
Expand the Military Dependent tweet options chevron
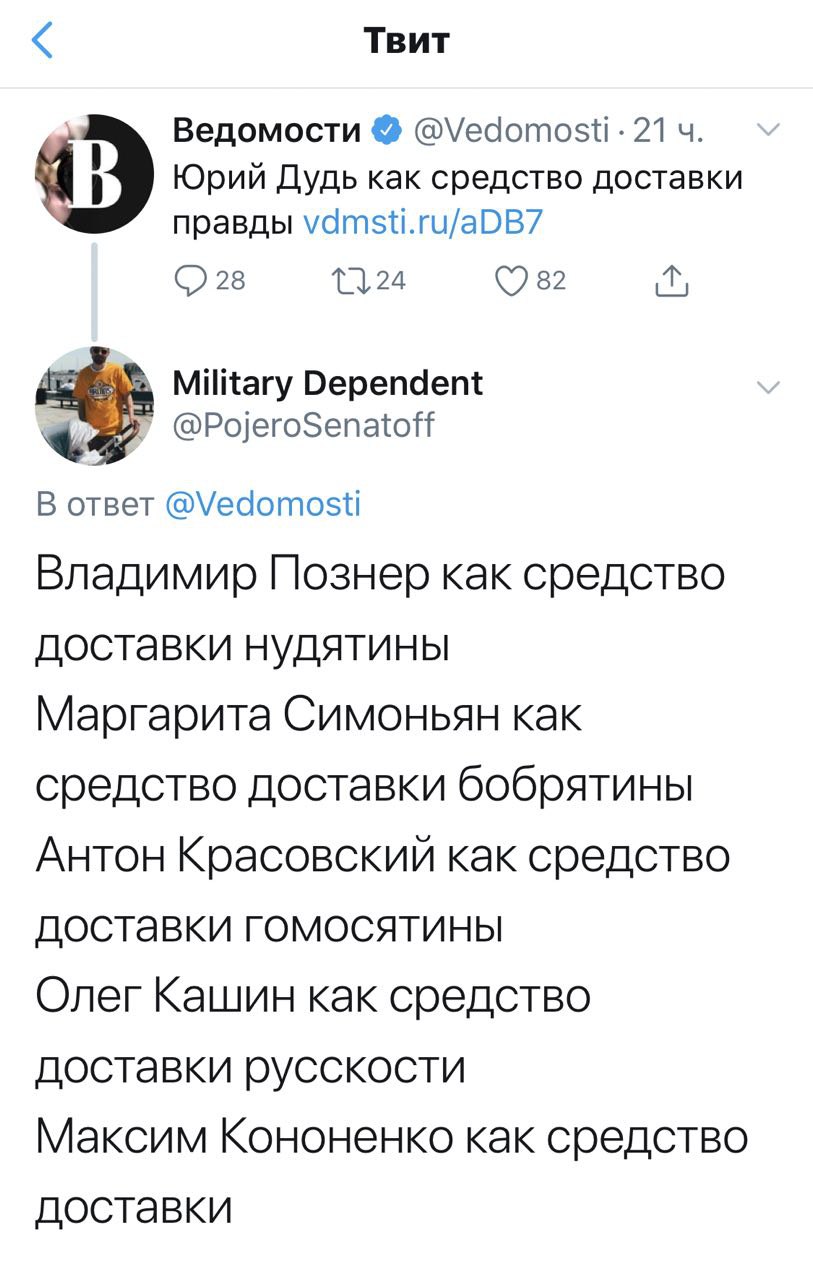tap(767, 388)
